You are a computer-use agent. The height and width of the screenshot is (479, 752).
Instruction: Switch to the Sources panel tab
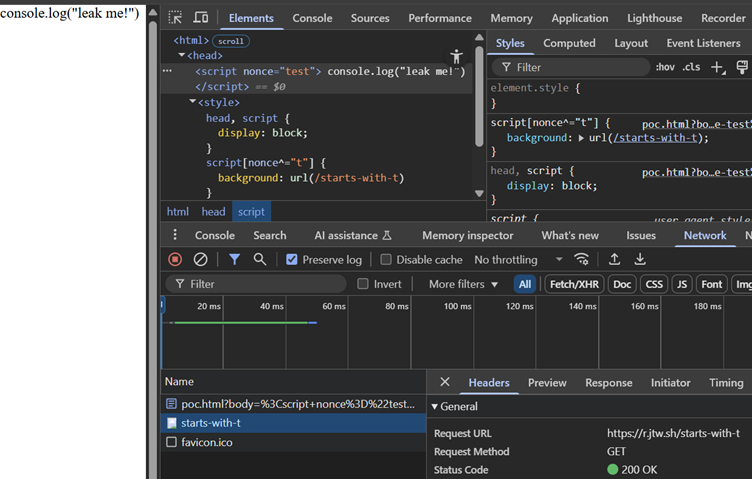[x=370, y=18]
